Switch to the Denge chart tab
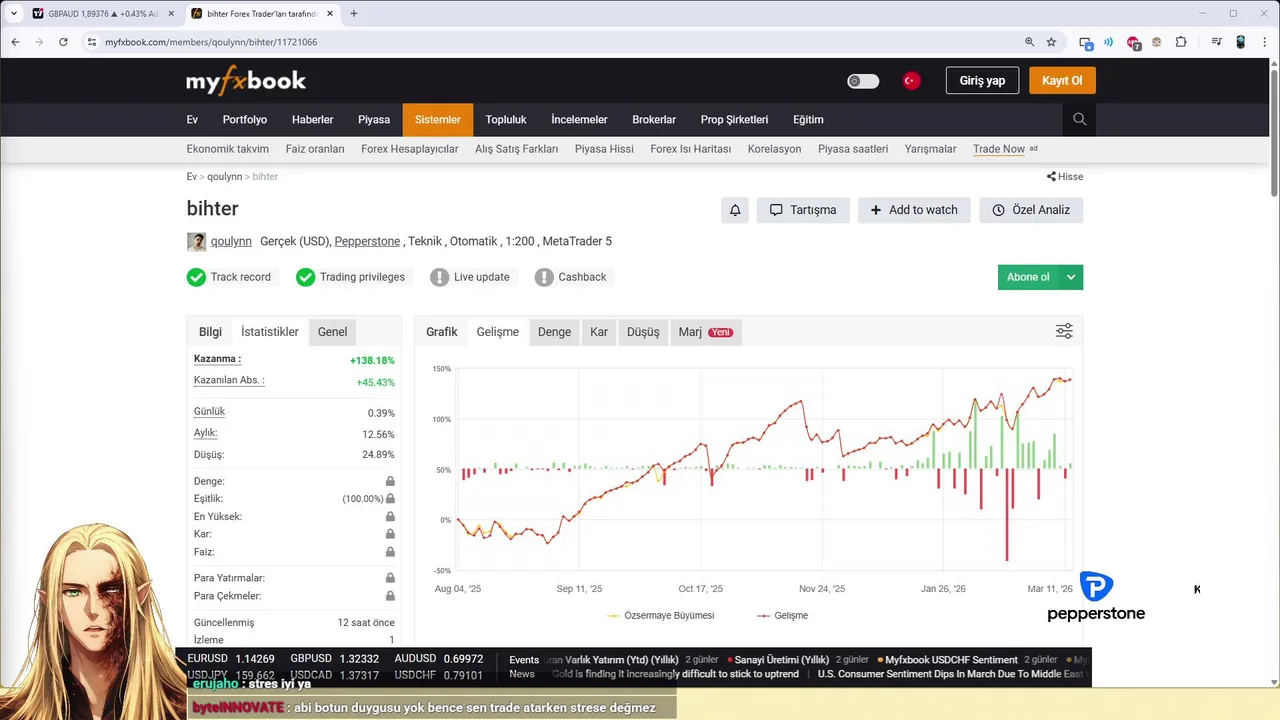 point(554,332)
